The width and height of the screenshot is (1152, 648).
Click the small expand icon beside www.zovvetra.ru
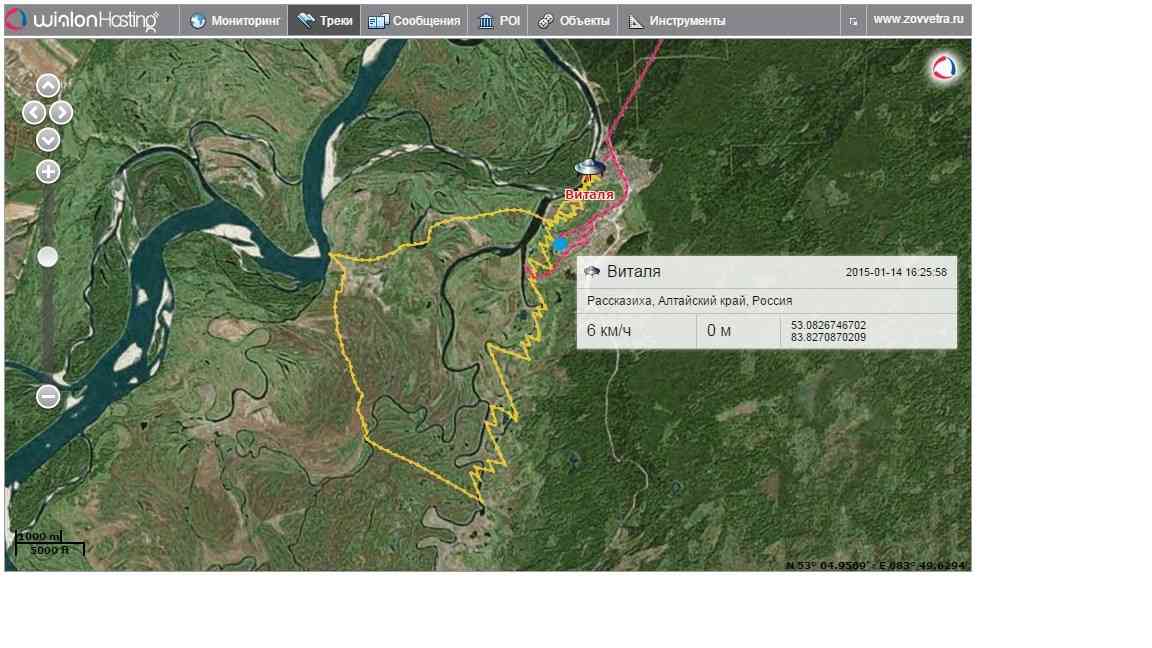(x=853, y=21)
